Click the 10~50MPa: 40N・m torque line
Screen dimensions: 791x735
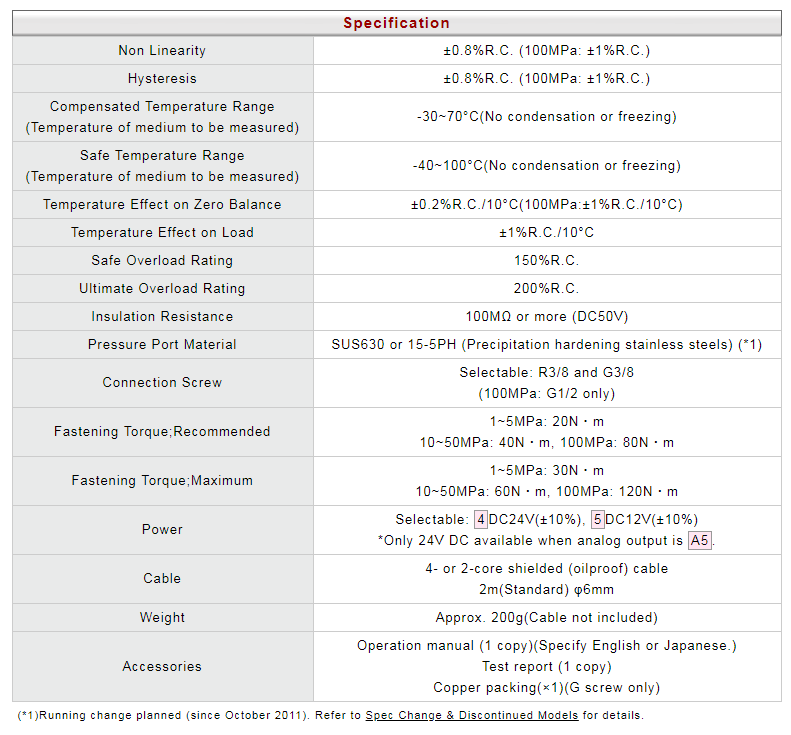pos(547,442)
